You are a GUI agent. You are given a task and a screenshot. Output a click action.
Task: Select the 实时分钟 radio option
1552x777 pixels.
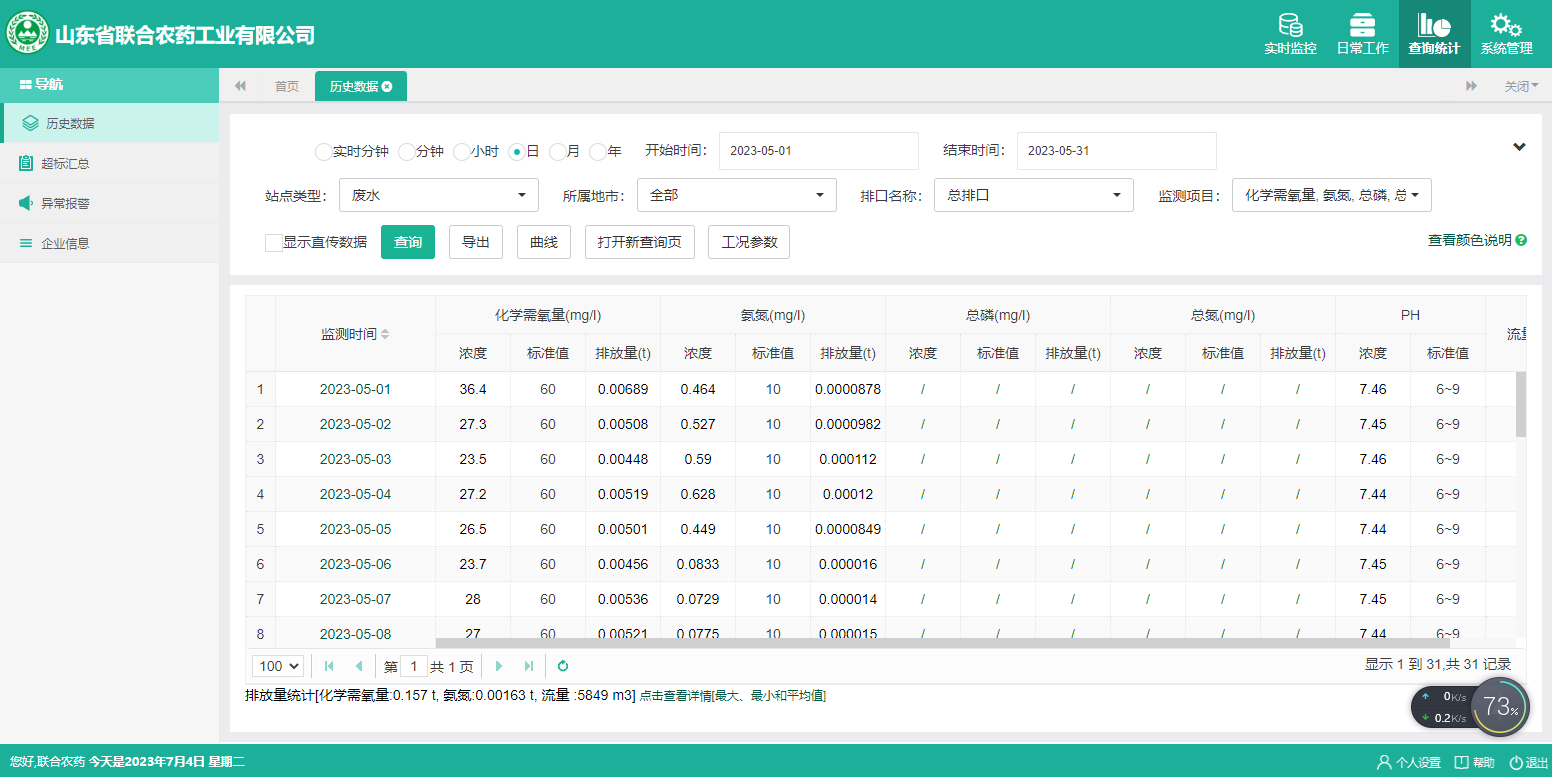point(323,152)
